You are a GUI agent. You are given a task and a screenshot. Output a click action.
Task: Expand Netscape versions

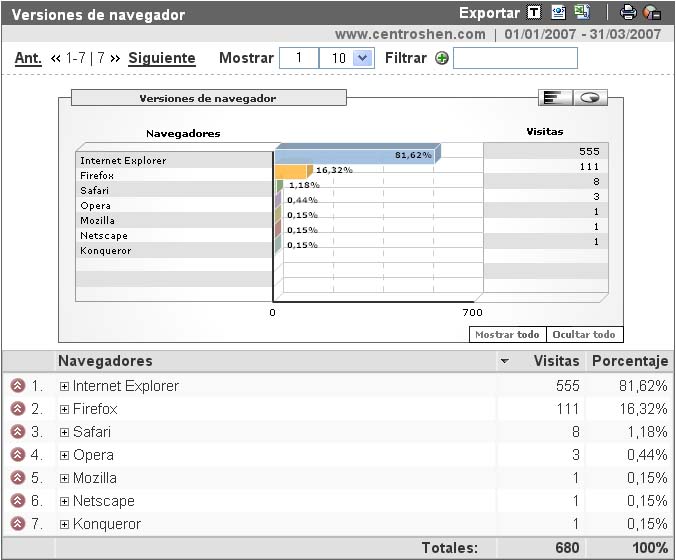tap(64, 501)
